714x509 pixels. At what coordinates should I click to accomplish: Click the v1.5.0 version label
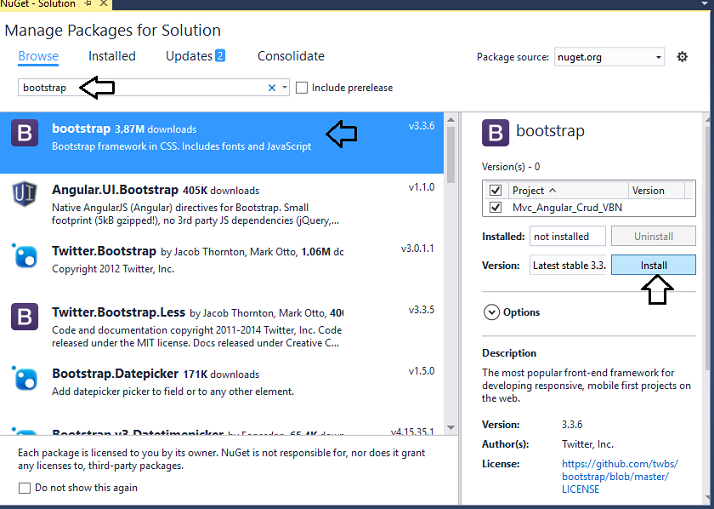pos(421,371)
